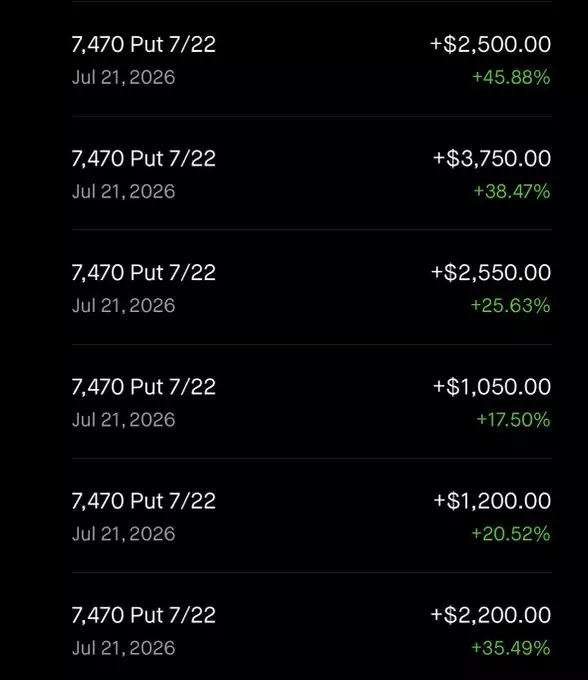
Task: Select the +20.52% return value
Action: 511,533
